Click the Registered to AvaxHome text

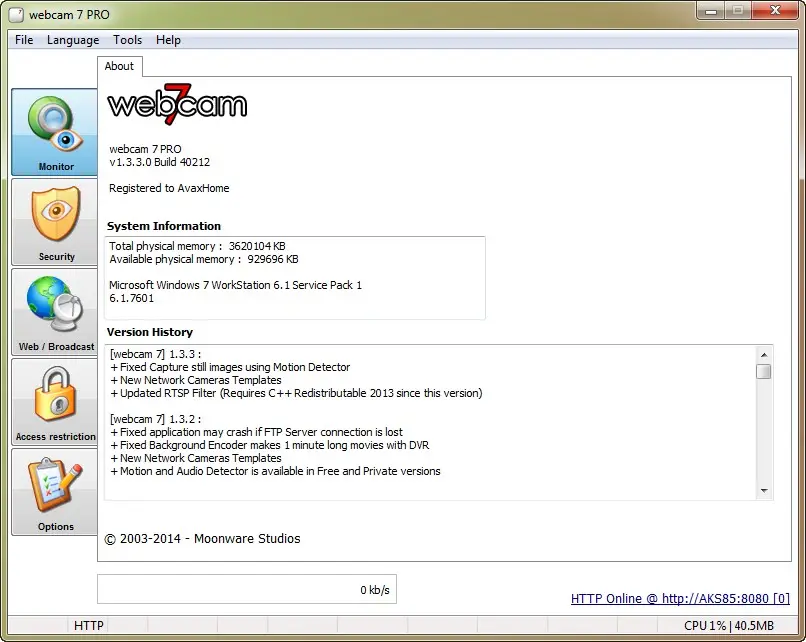coord(169,188)
